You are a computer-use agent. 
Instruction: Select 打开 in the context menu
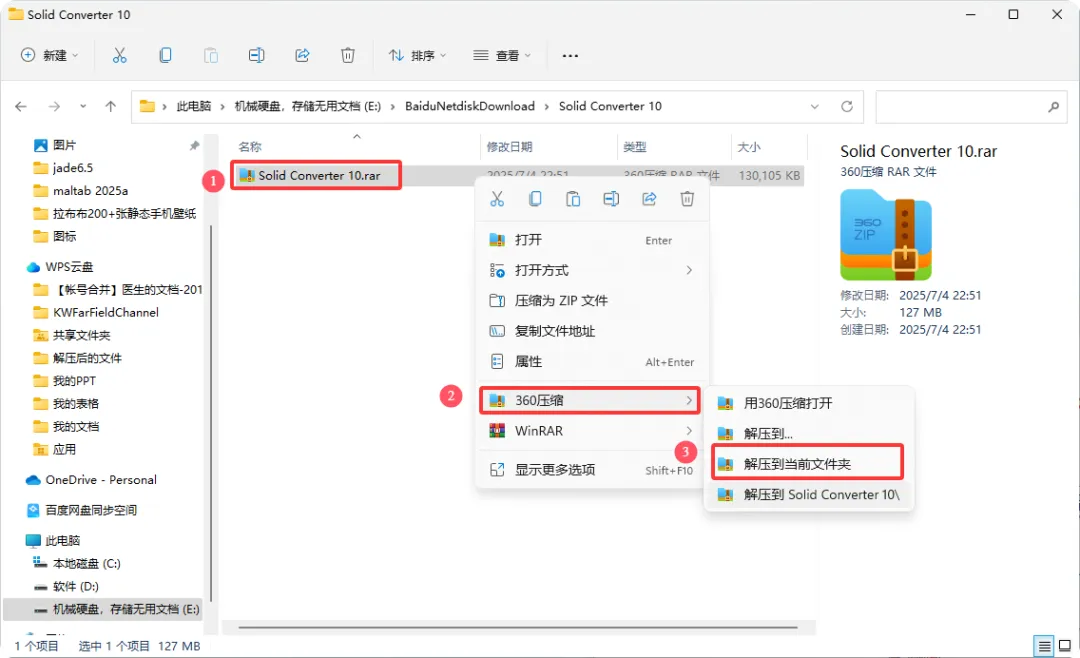(592, 240)
